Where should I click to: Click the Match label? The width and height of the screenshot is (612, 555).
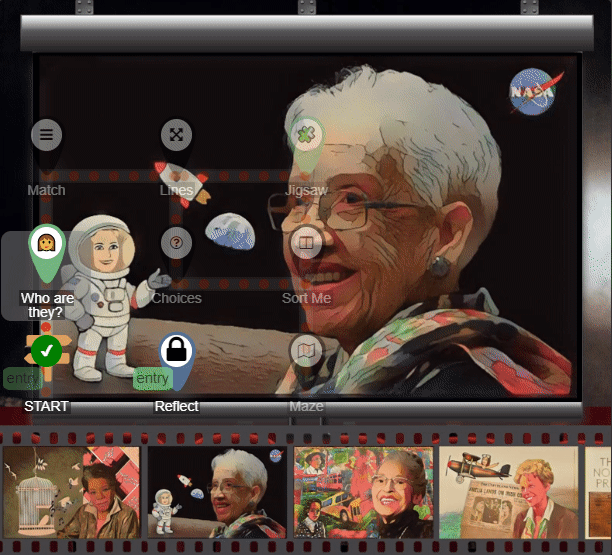tap(46, 190)
